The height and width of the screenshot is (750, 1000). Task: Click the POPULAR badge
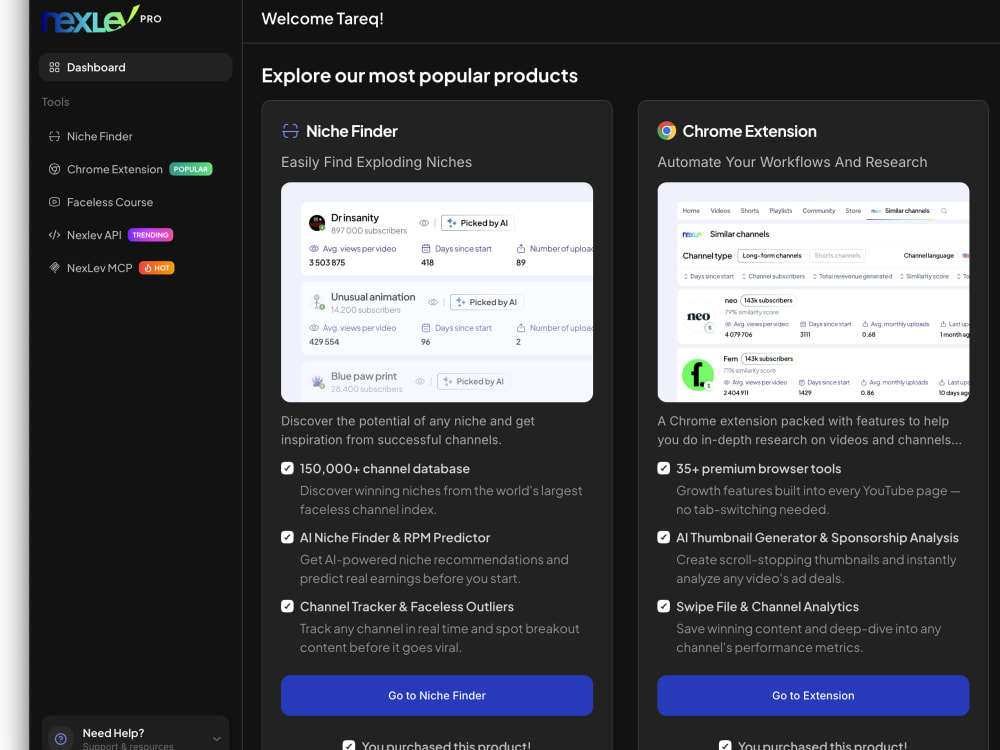click(191, 169)
